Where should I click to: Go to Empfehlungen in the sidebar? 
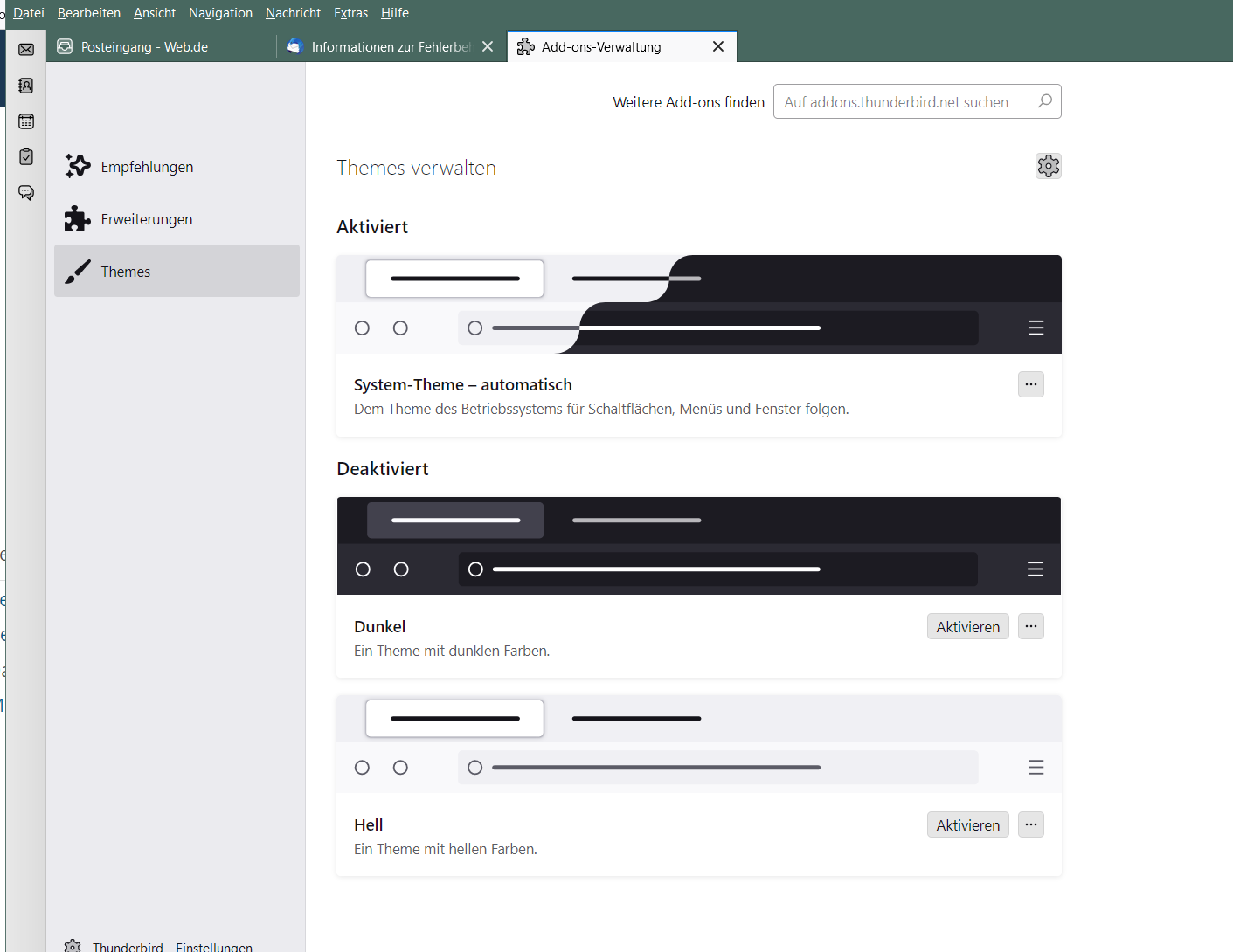click(x=147, y=167)
